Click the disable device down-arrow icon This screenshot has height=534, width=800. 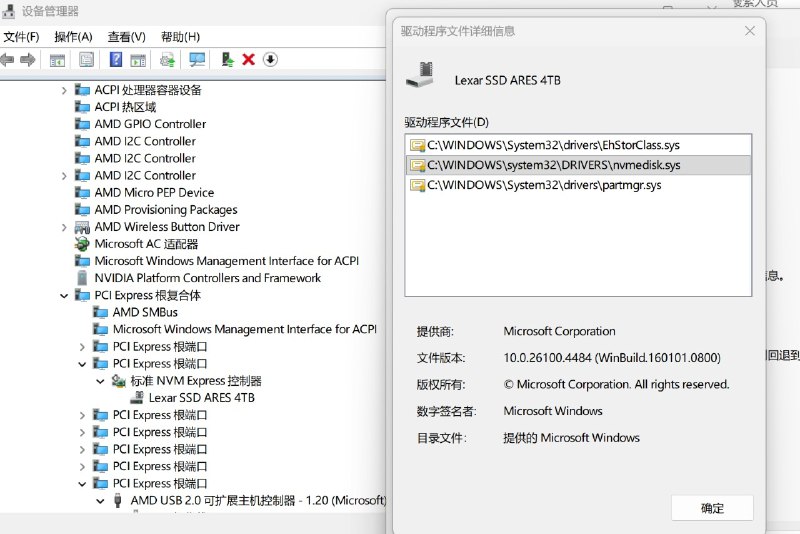[x=270, y=60]
